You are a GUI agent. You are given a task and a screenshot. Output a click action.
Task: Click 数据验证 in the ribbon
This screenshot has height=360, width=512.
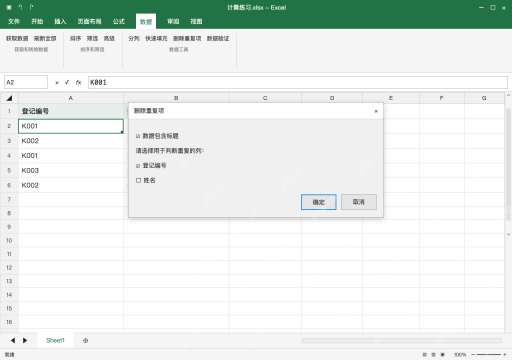[218, 39]
